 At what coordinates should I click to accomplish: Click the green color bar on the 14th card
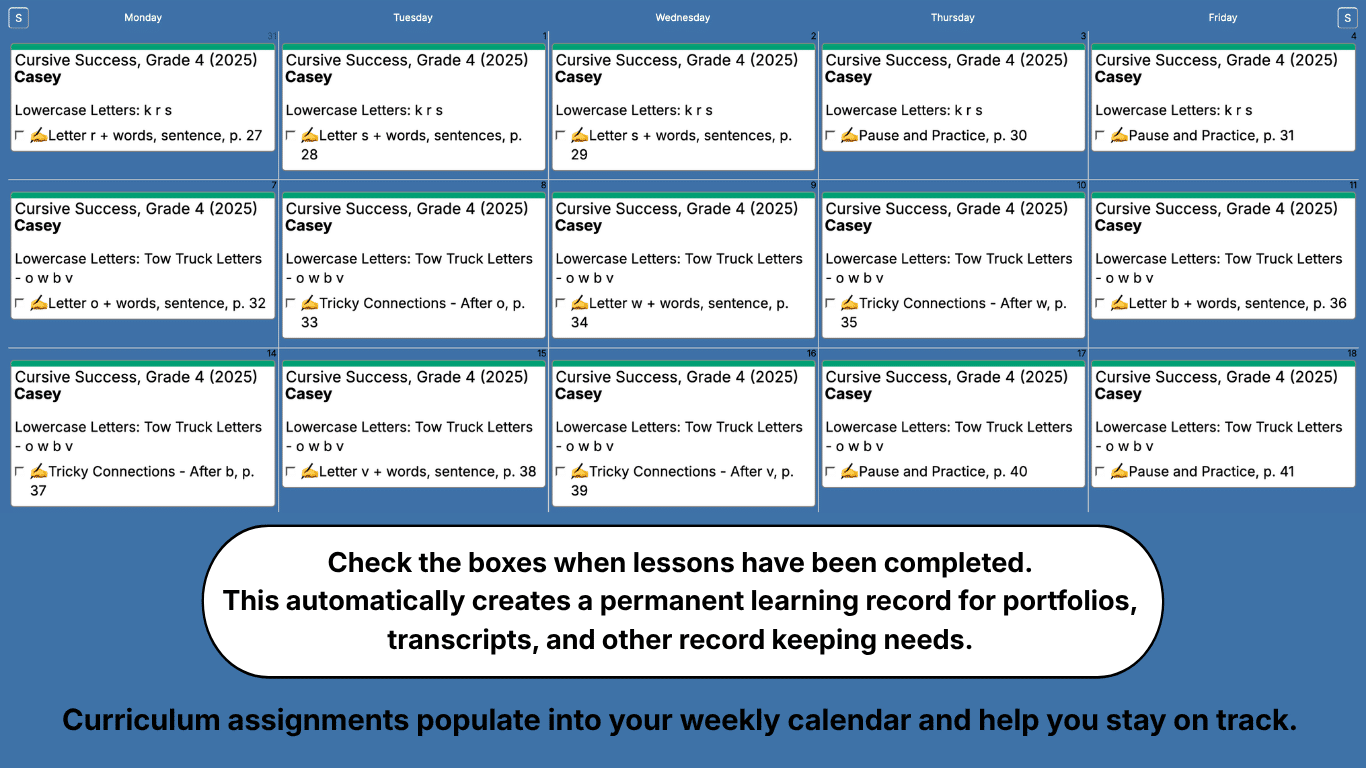[x=143, y=364]
